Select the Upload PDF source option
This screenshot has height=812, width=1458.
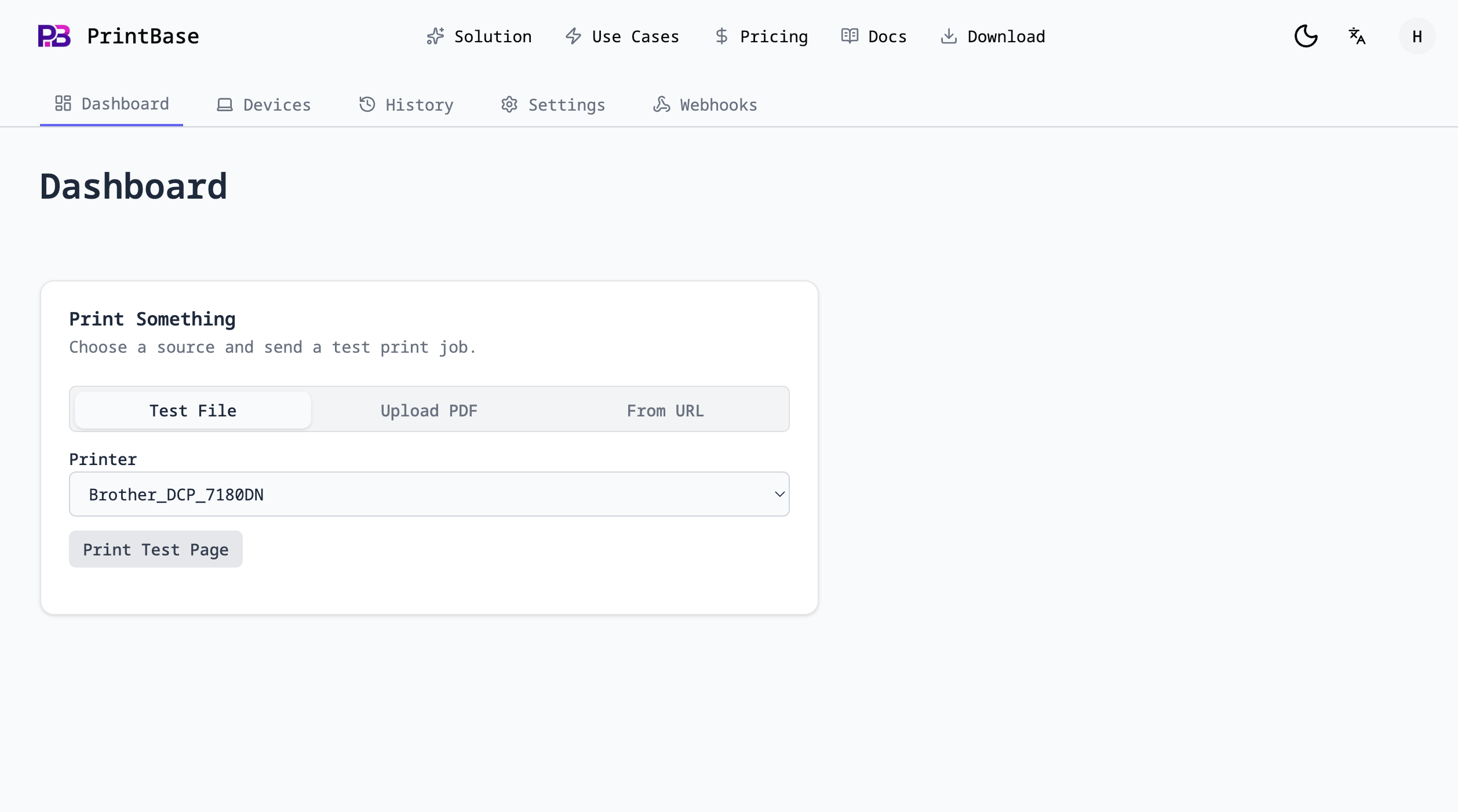[429, 411]
